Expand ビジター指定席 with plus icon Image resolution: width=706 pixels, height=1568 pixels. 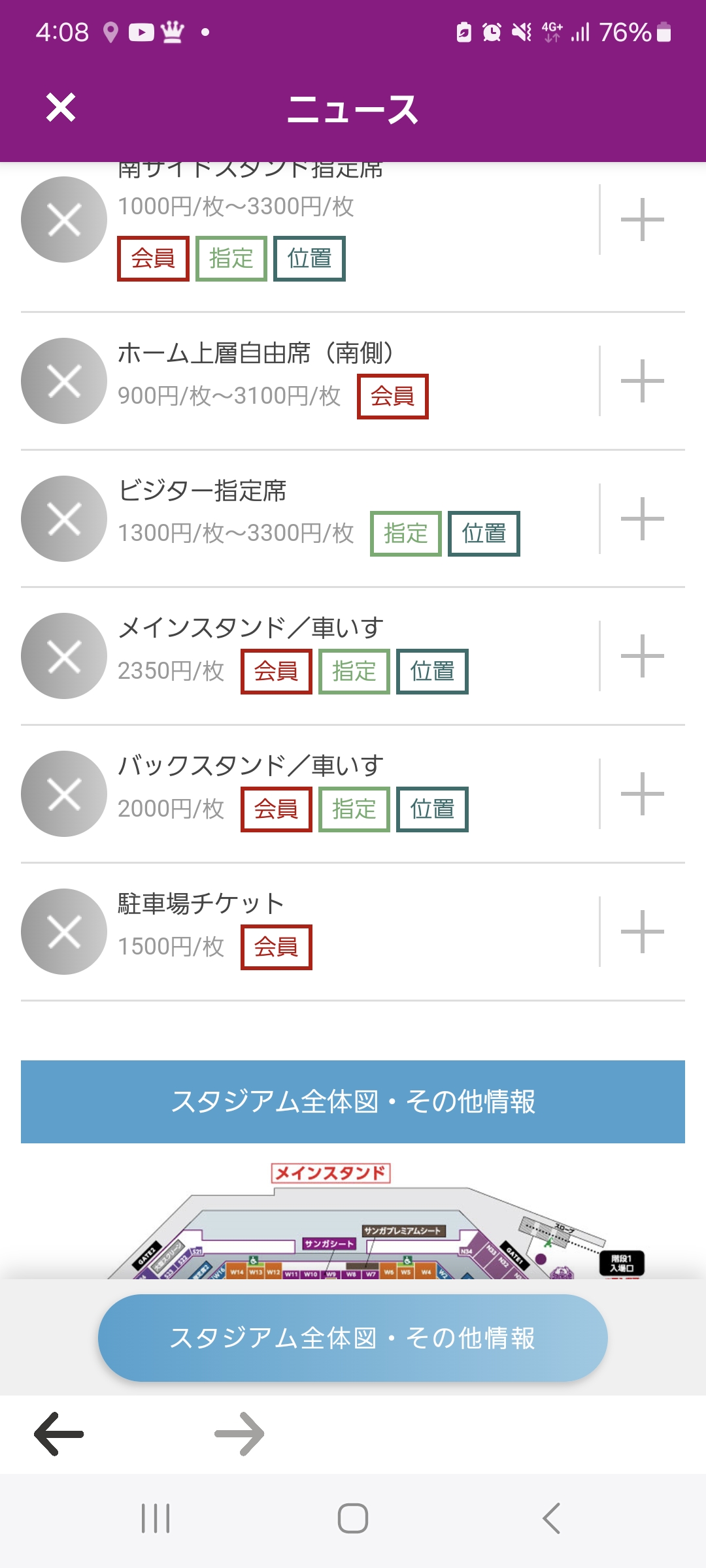pyautogui.click(x=642, y=519)
